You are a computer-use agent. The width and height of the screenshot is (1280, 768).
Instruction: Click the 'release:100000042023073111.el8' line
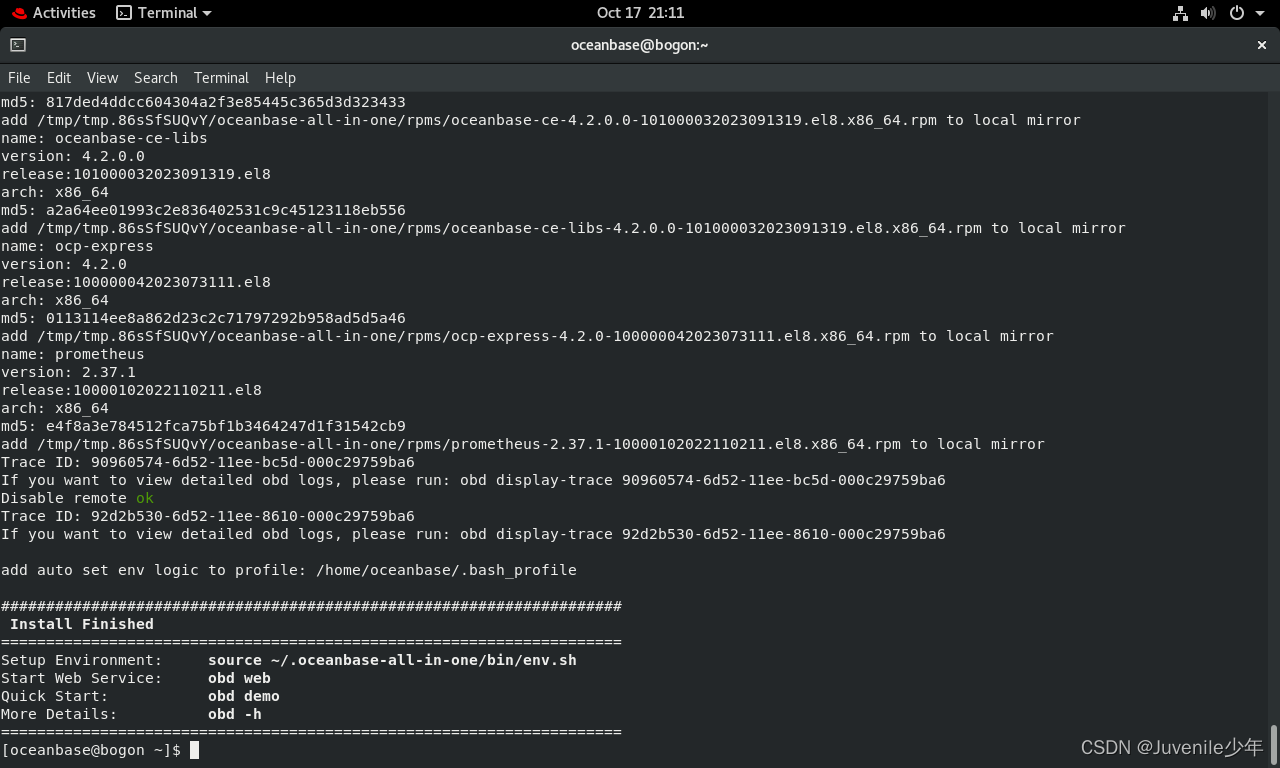tap(136, 282)
